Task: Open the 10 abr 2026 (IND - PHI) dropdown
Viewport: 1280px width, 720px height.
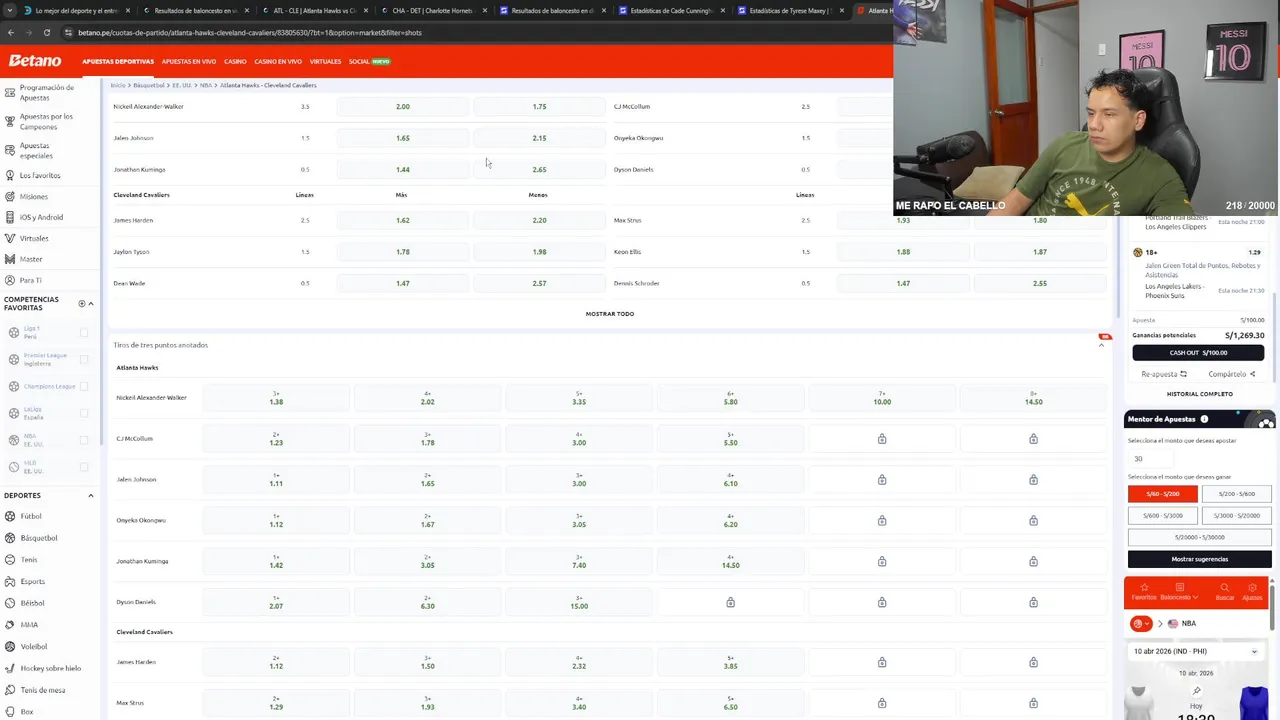Action: pyautogui.click(x=1196, y=651)
